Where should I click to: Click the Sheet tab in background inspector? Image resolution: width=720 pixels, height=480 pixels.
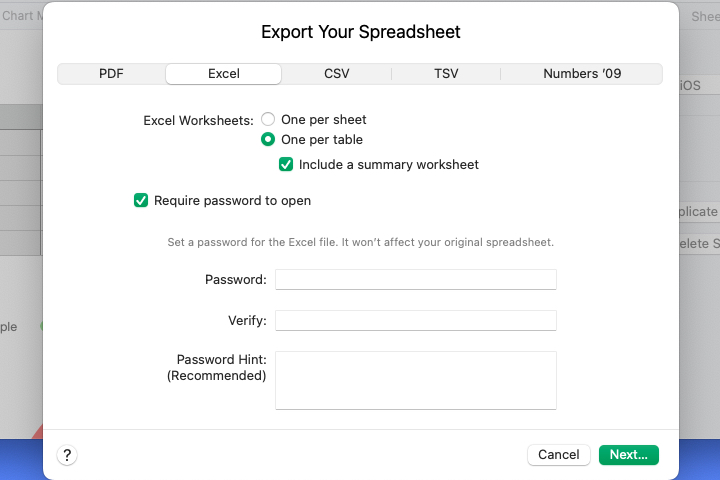coord(704,17)
